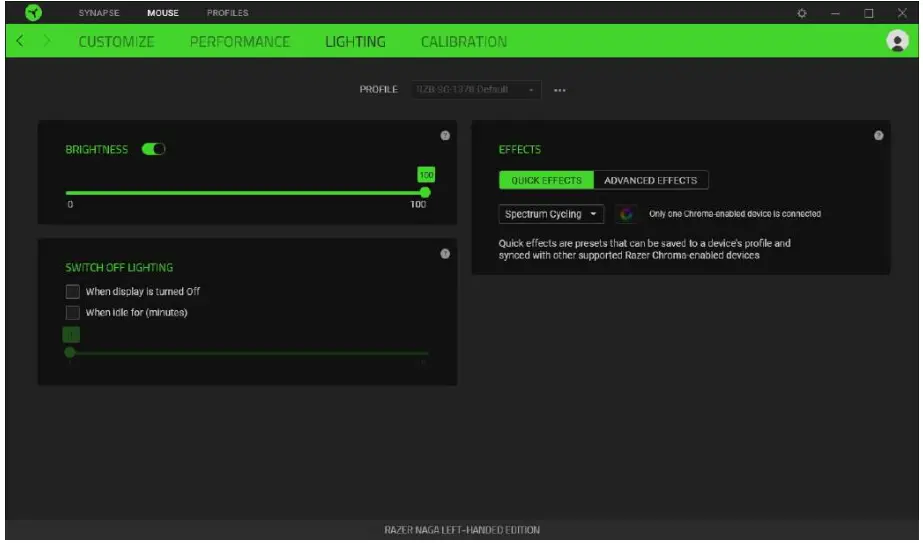Go to the Customize tab

pyautogui.click(x=116, y=42)
